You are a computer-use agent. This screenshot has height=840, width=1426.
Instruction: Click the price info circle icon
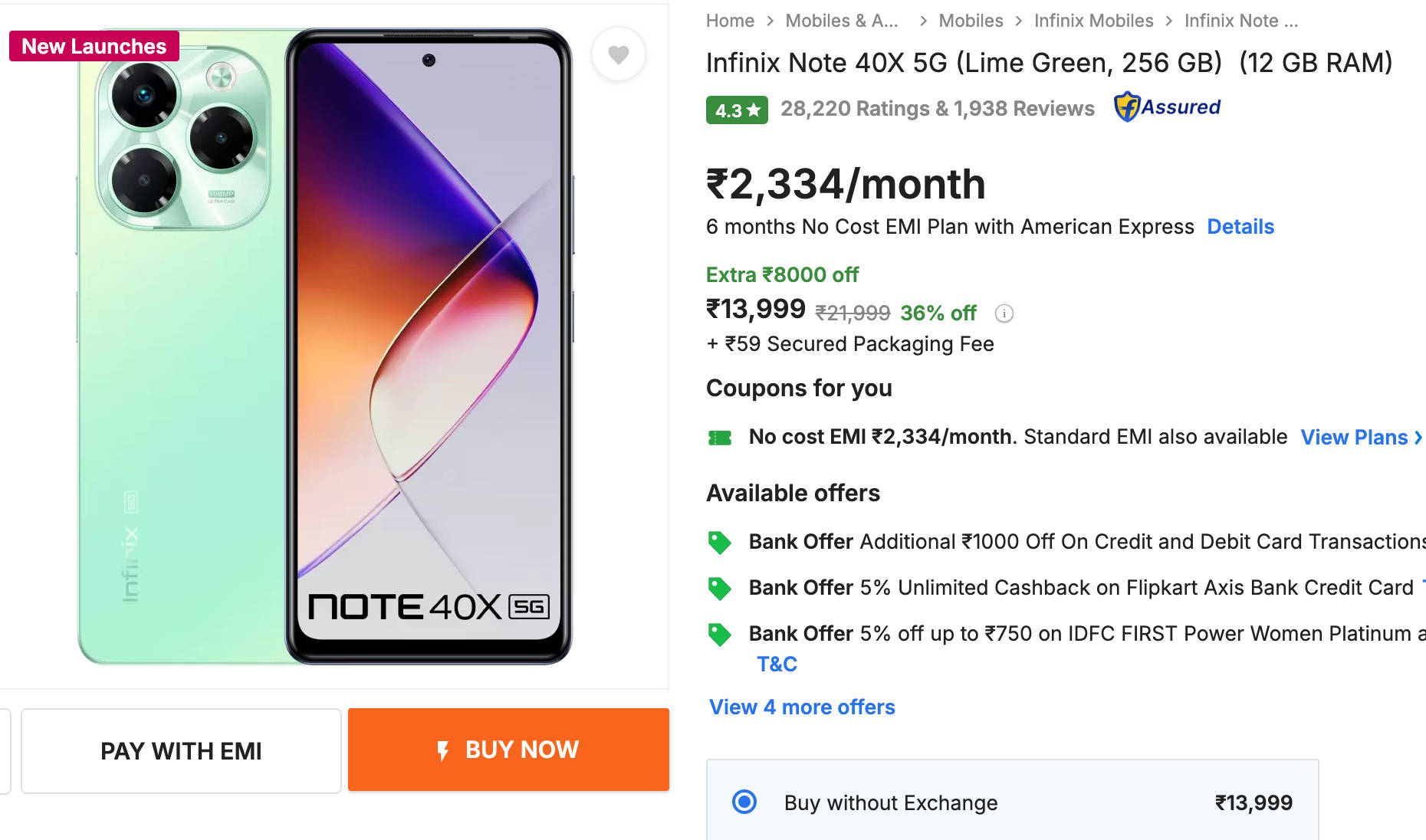point(1004,313)
